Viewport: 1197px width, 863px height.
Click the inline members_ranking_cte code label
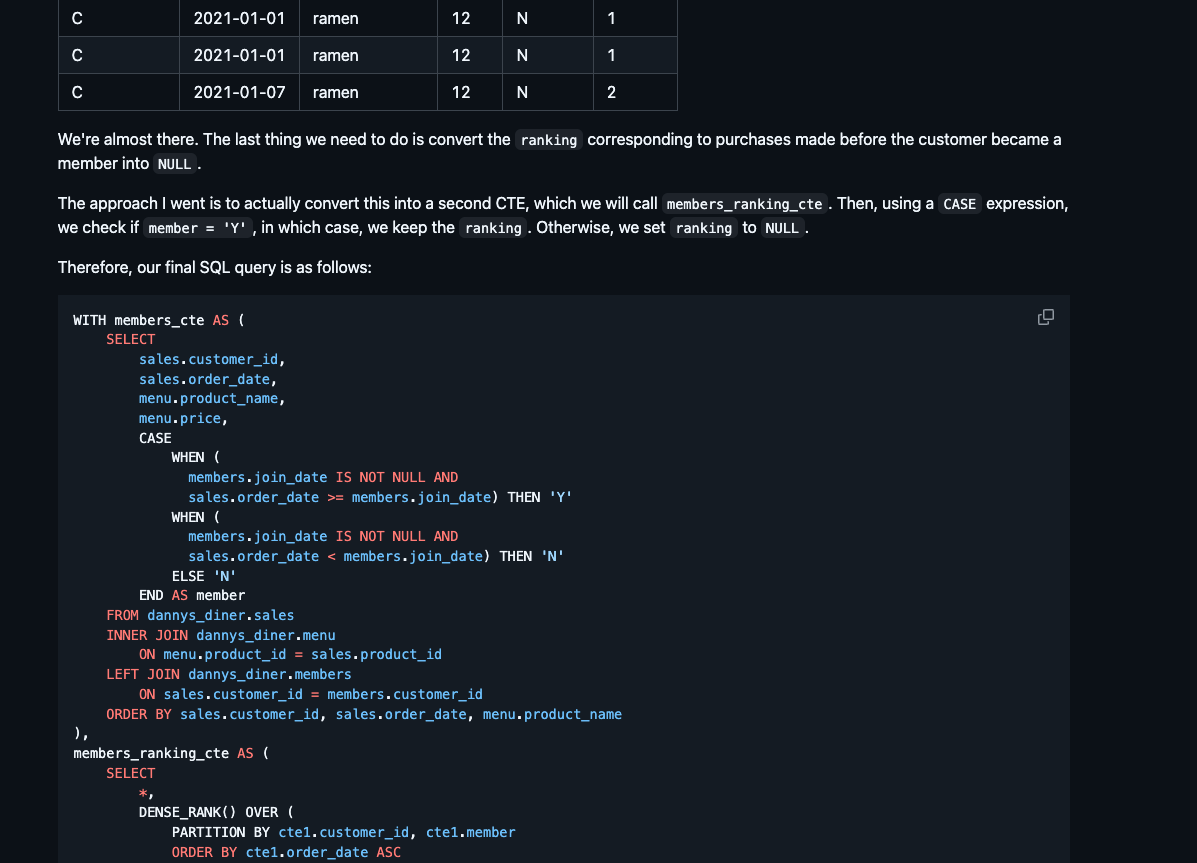[x=744, y=204]
